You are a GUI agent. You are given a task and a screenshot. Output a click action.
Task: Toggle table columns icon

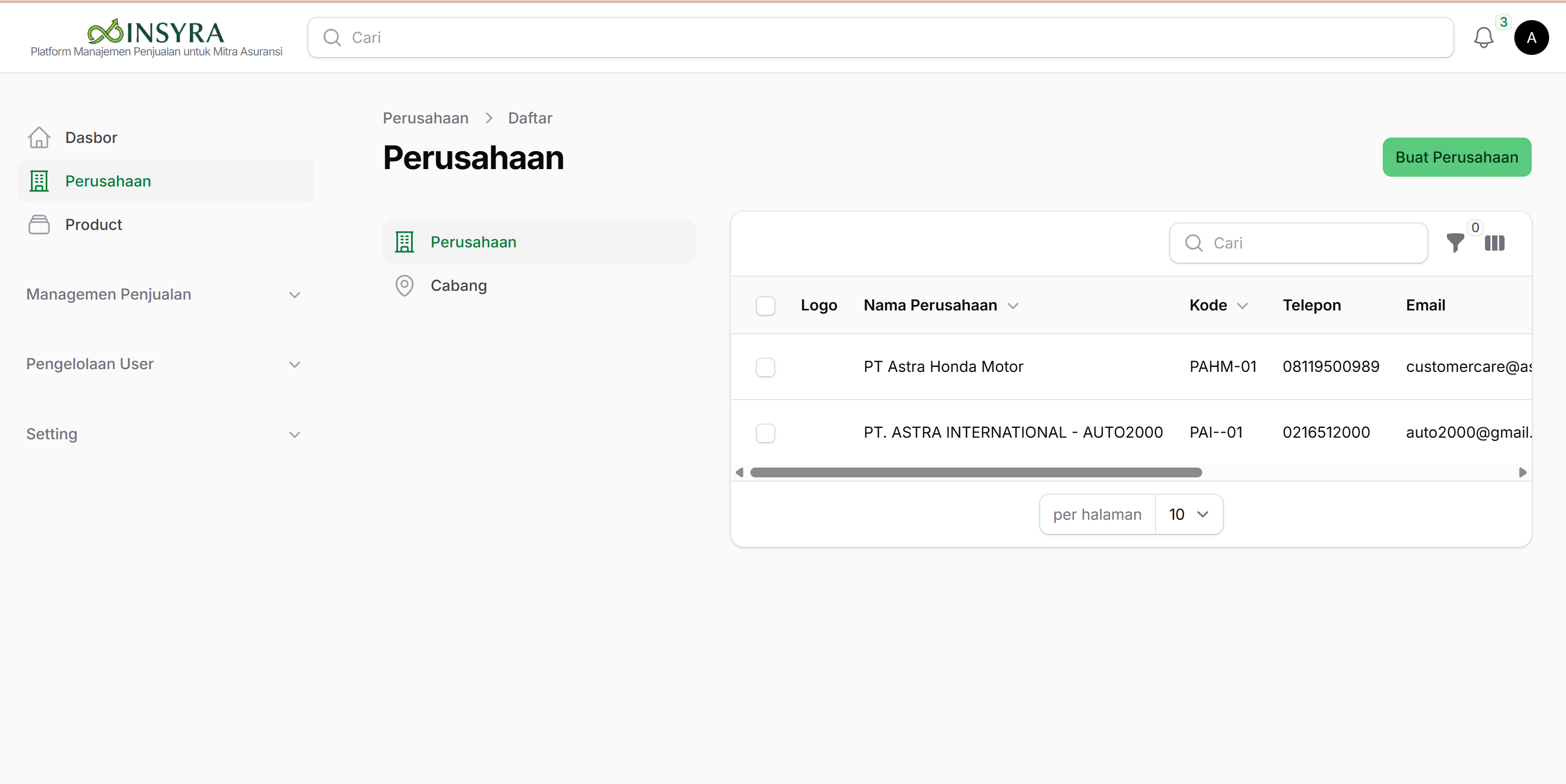pos(1494,243)
